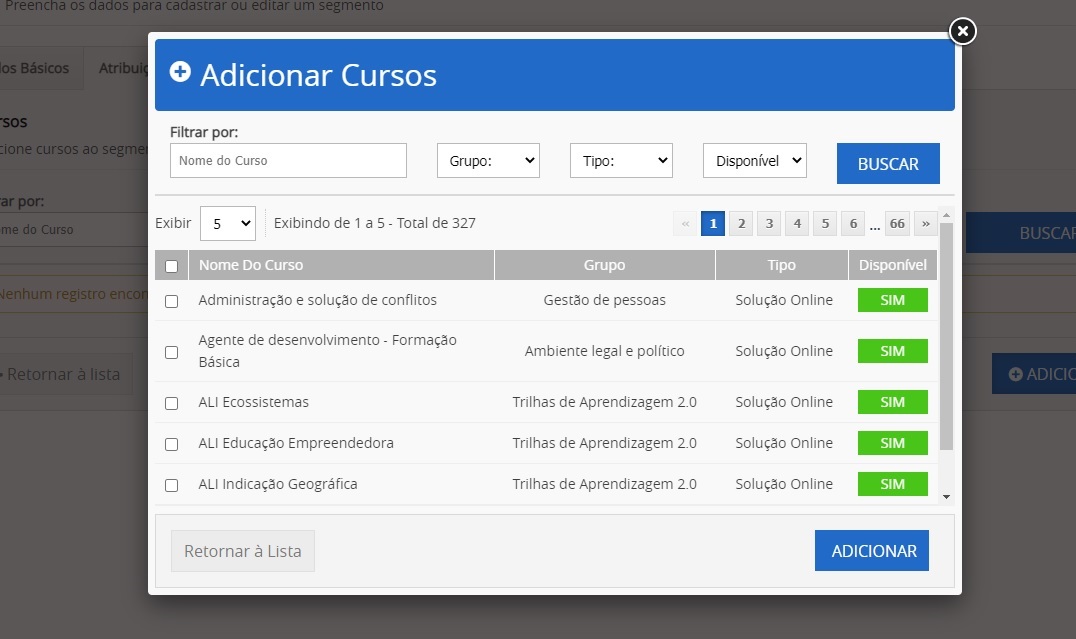Expand the Tipo filter dropdown
1076x639 pixels.
coord(621,161)
